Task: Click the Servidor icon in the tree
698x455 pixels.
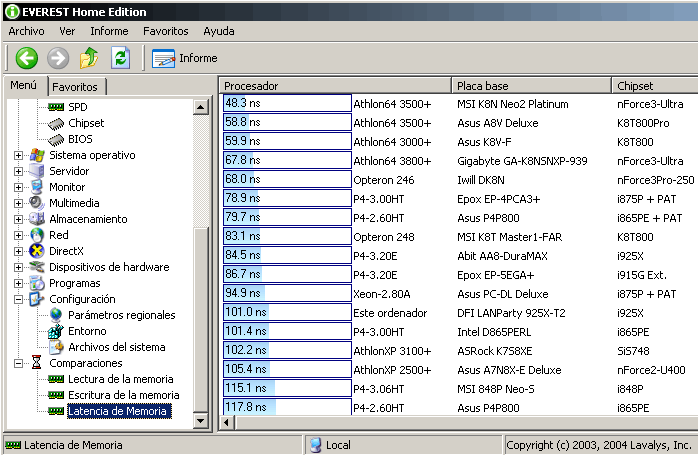Action: point(37,171)
